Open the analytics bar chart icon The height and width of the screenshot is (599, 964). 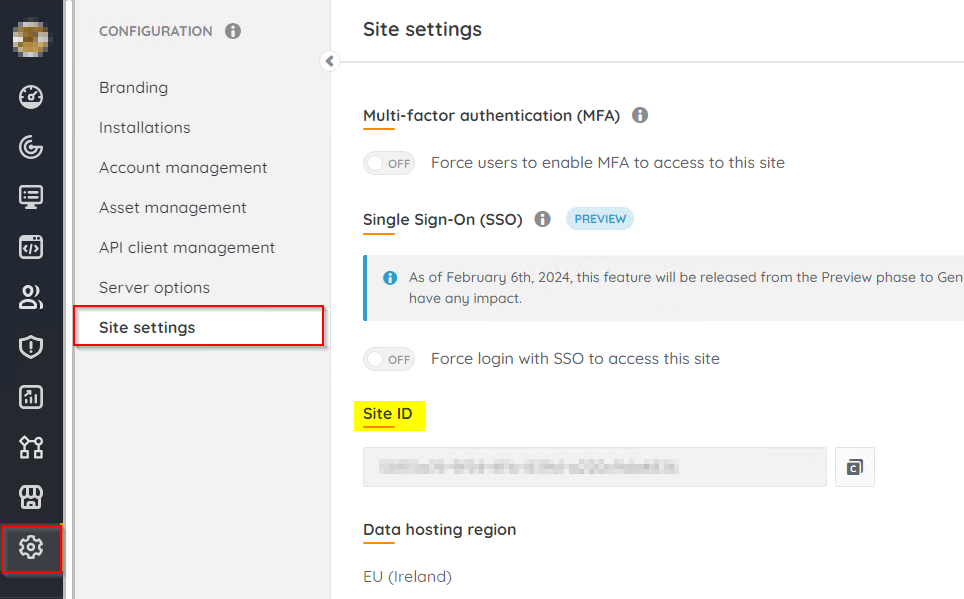(x=30, y=397)
